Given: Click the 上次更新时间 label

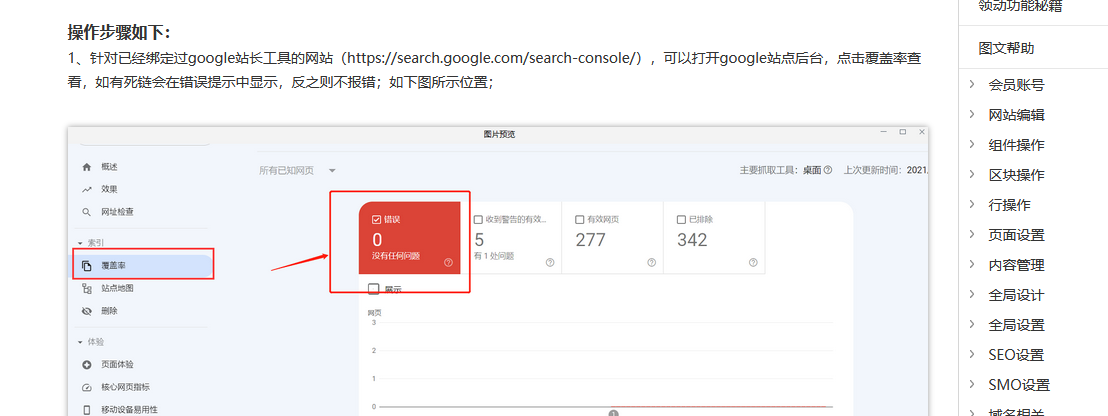Looking at the screenshot, I should [x=873, y=170].
